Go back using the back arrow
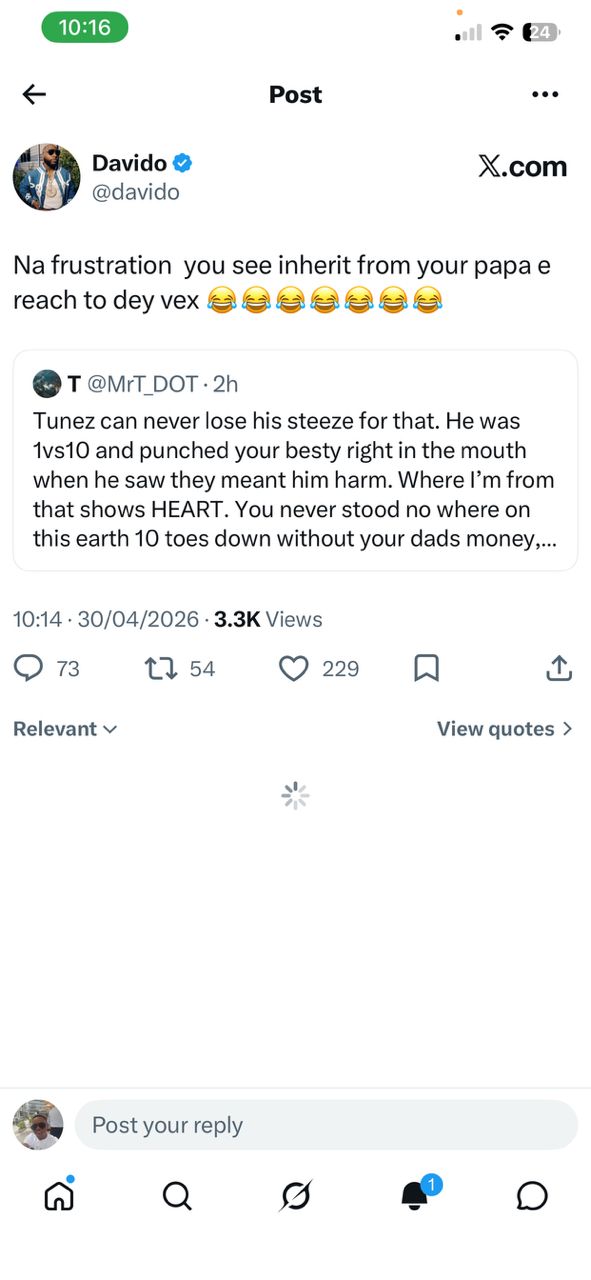 (x=33, y=94)
